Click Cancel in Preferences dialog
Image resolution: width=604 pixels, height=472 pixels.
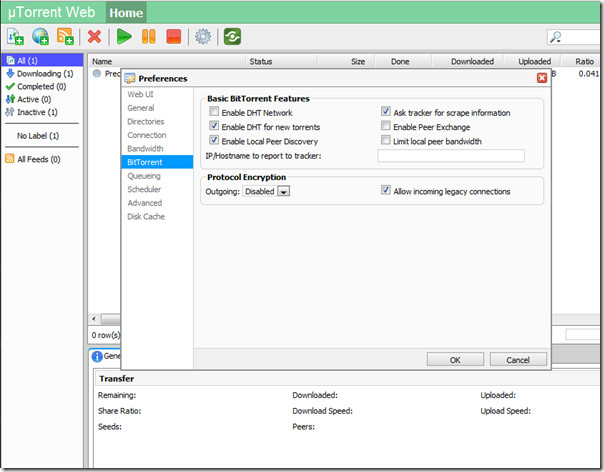tap(518, 359)
